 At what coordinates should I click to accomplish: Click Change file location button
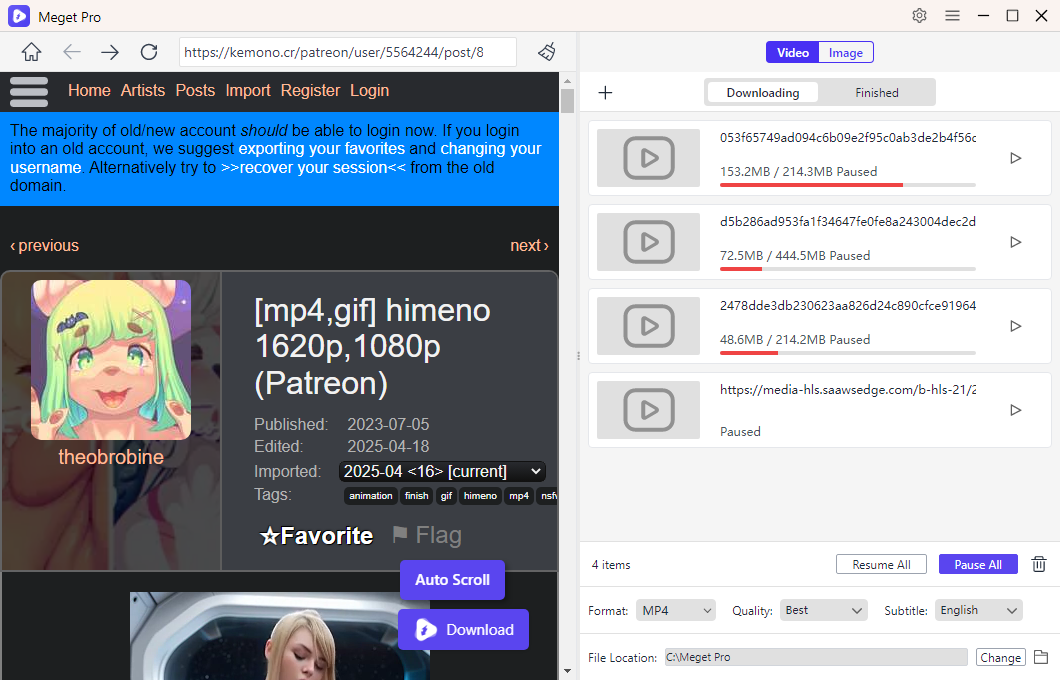coord(1001,657)
